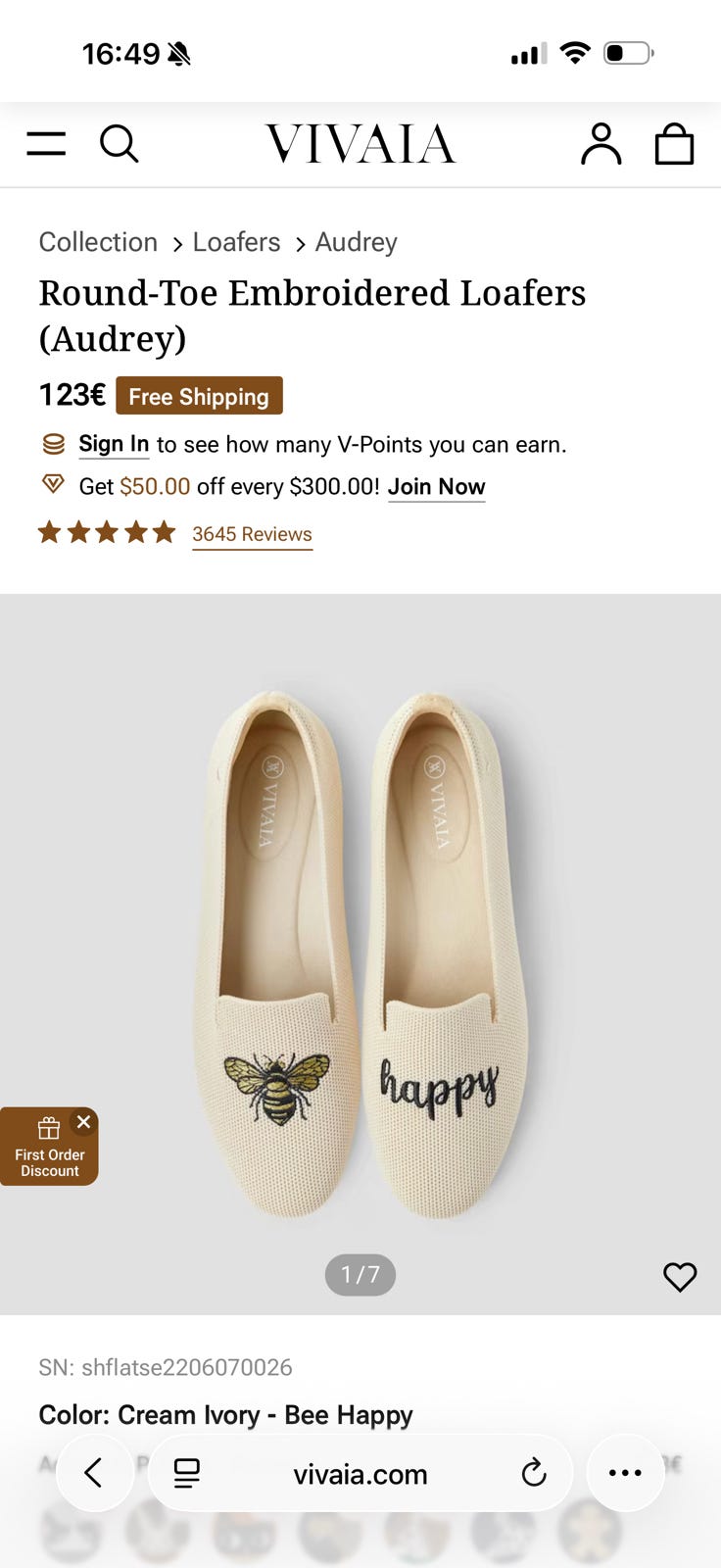The width and height of the screenshot is (721, 1568).
Task: Navigate to the Loafers breadcrumb
Action: [236, 242]
